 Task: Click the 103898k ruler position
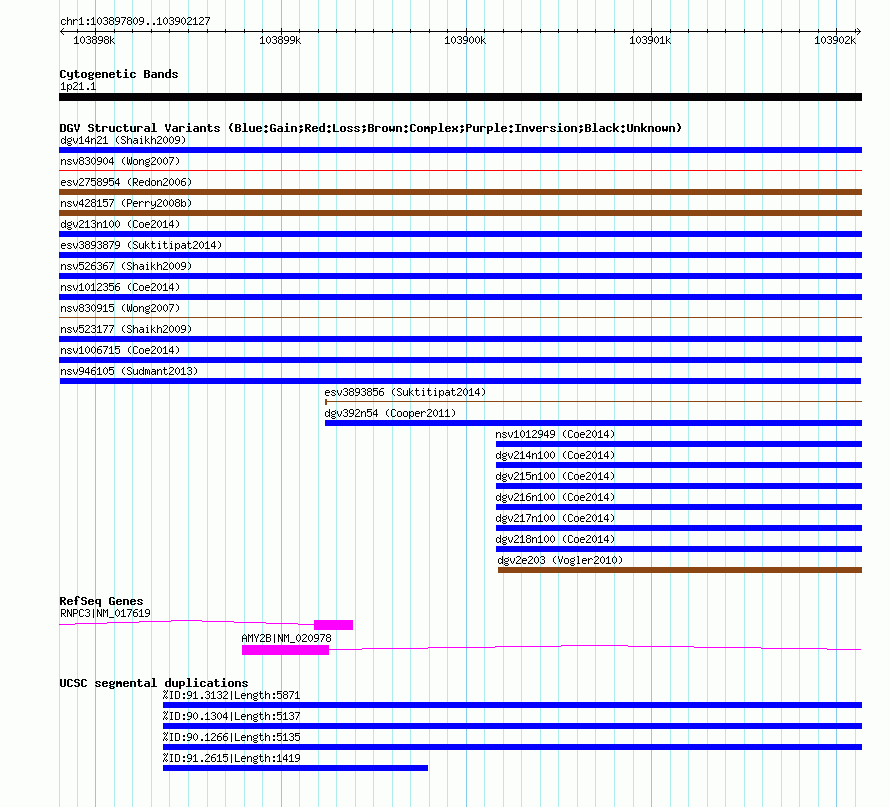(x=94, y=40)
